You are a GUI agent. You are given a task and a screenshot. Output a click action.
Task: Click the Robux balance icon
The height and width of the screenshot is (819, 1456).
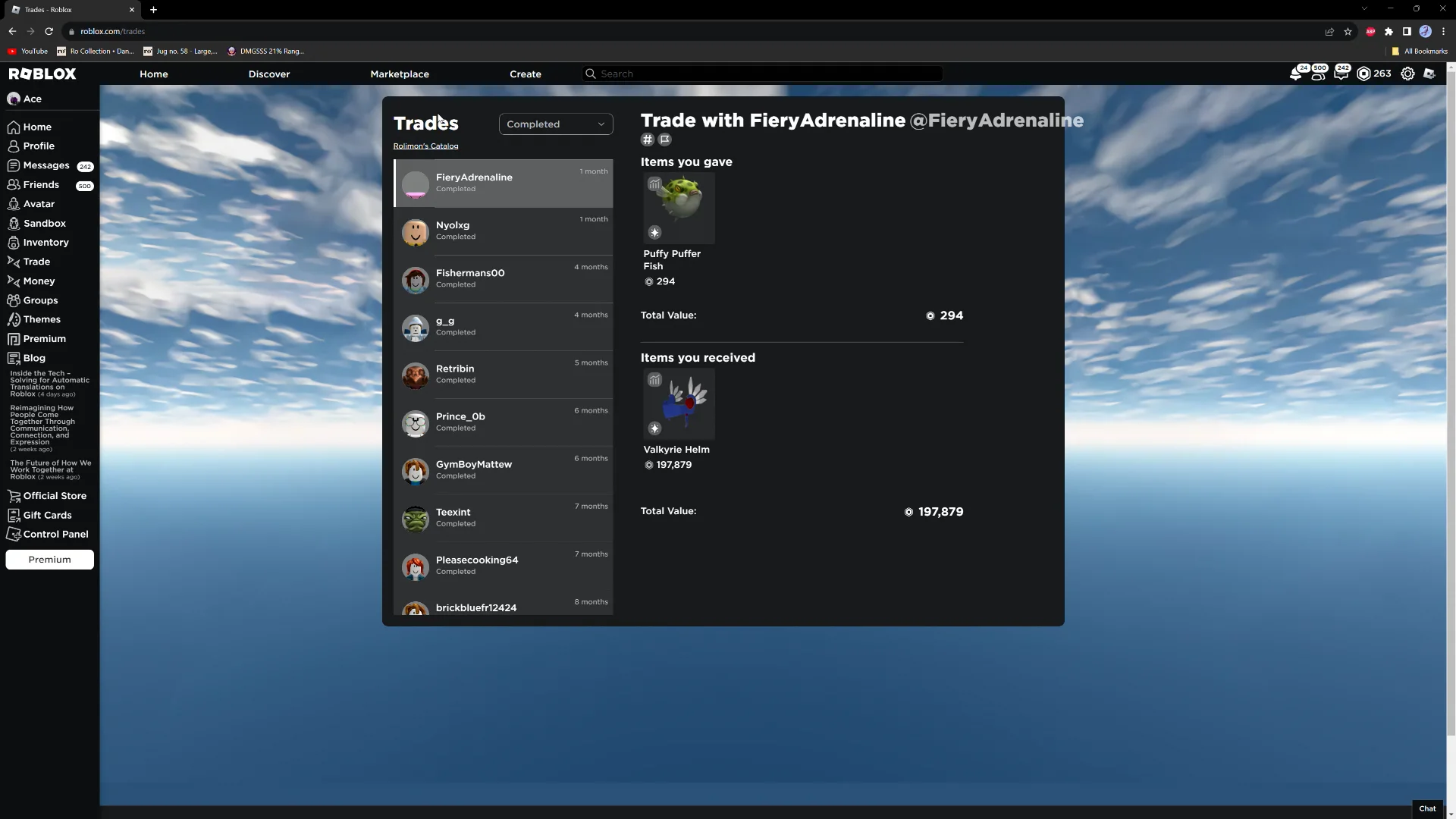point(1363,74)
